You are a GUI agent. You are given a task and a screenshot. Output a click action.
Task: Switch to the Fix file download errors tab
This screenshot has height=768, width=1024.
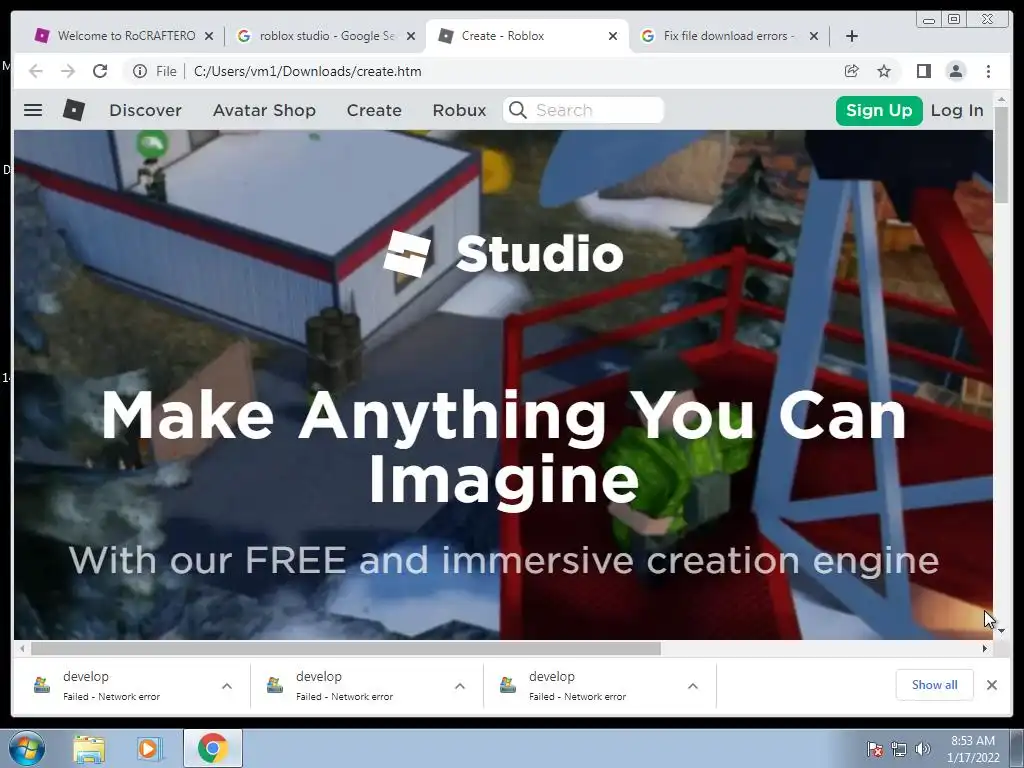click(730, 36)
